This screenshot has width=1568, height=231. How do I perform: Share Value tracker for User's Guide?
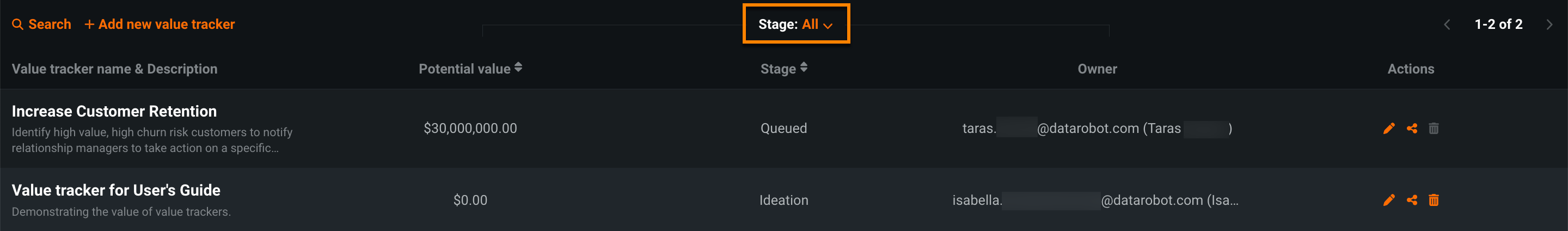point(1412,200)
